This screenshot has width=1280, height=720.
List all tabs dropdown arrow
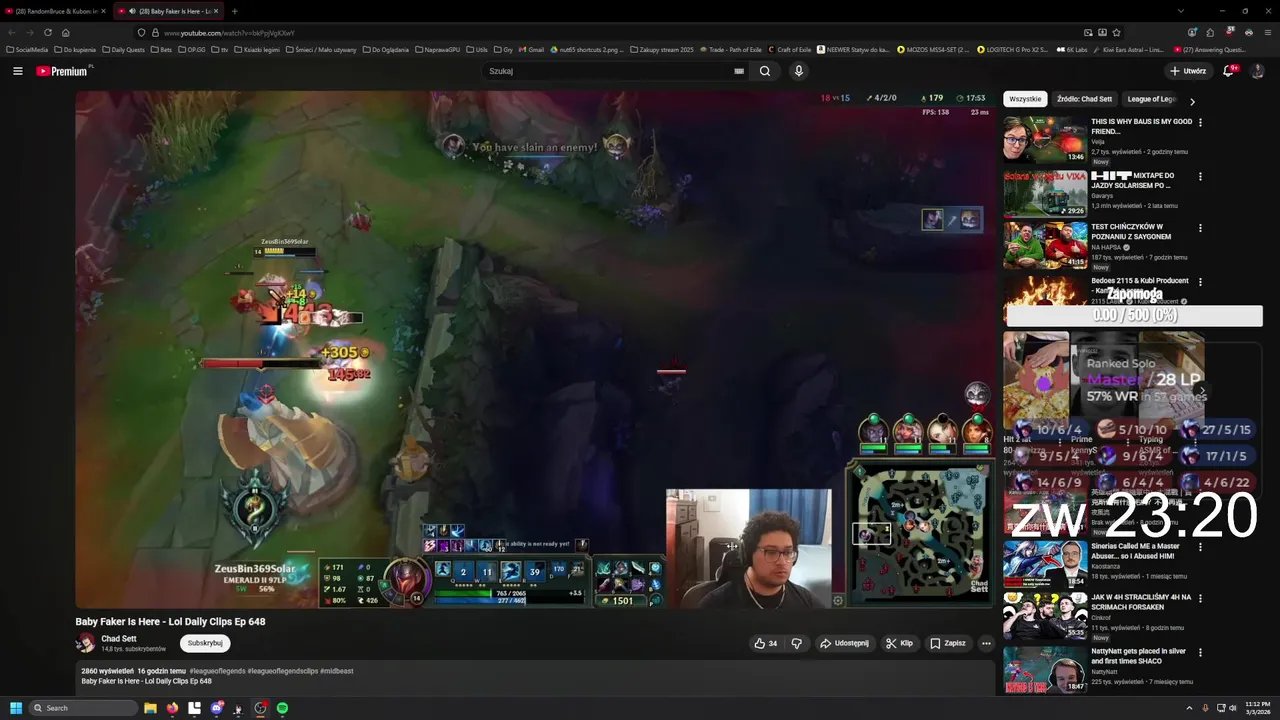pos(1181,11)
